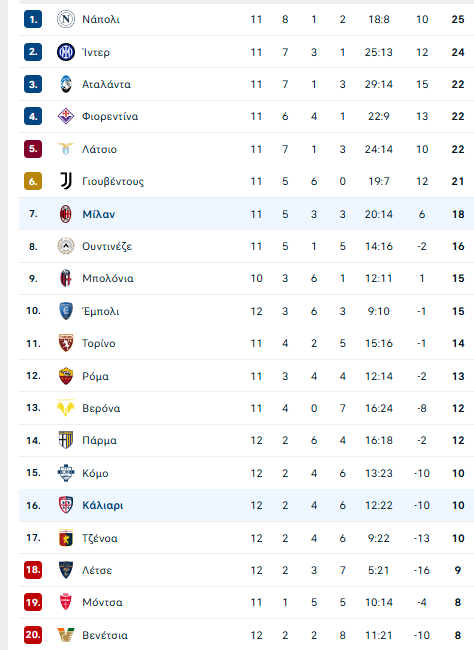Select the Fiorentina purple crest icon
474x650 pixels.
(x=66, y=116)
